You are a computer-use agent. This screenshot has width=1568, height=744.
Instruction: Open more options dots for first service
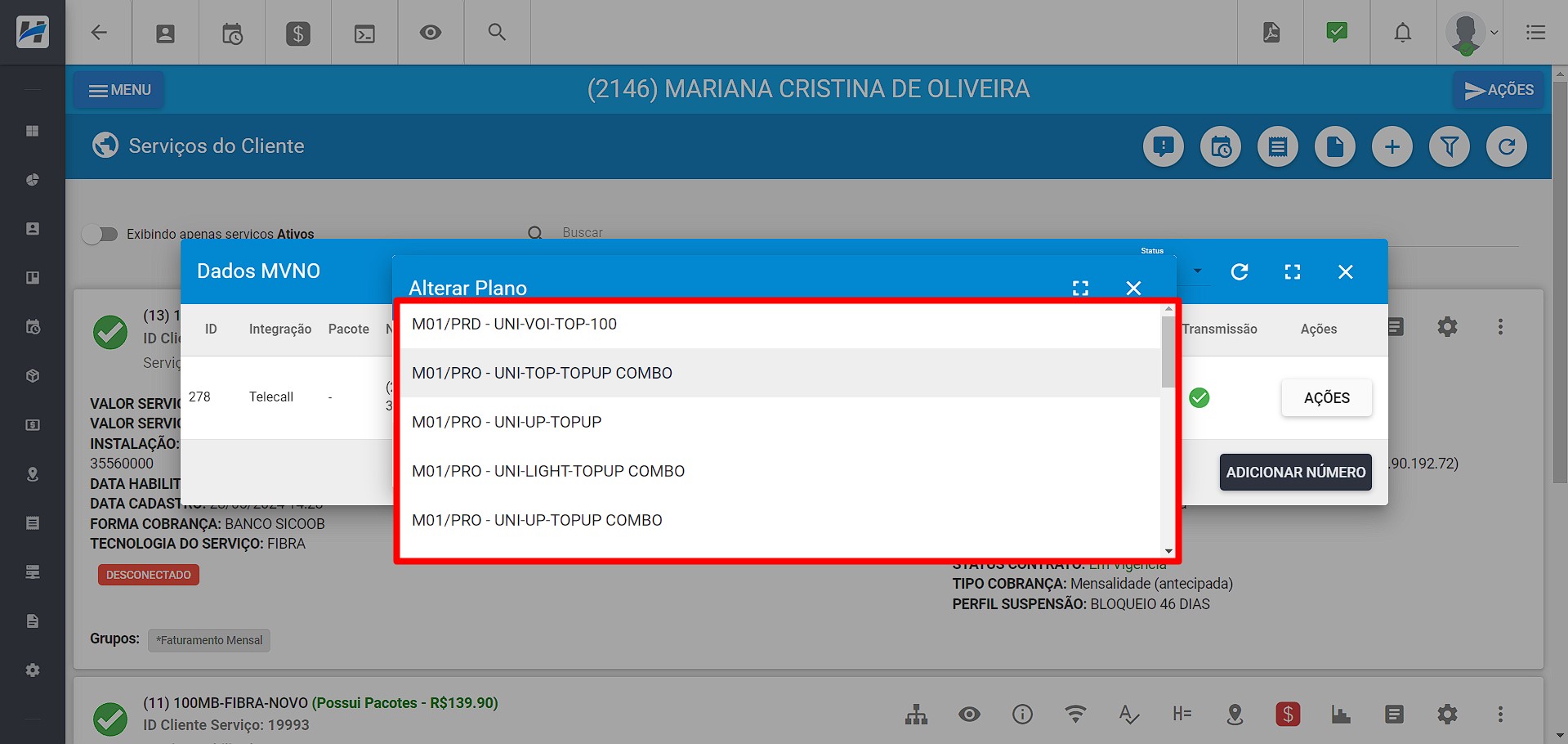click(1500, 327)
